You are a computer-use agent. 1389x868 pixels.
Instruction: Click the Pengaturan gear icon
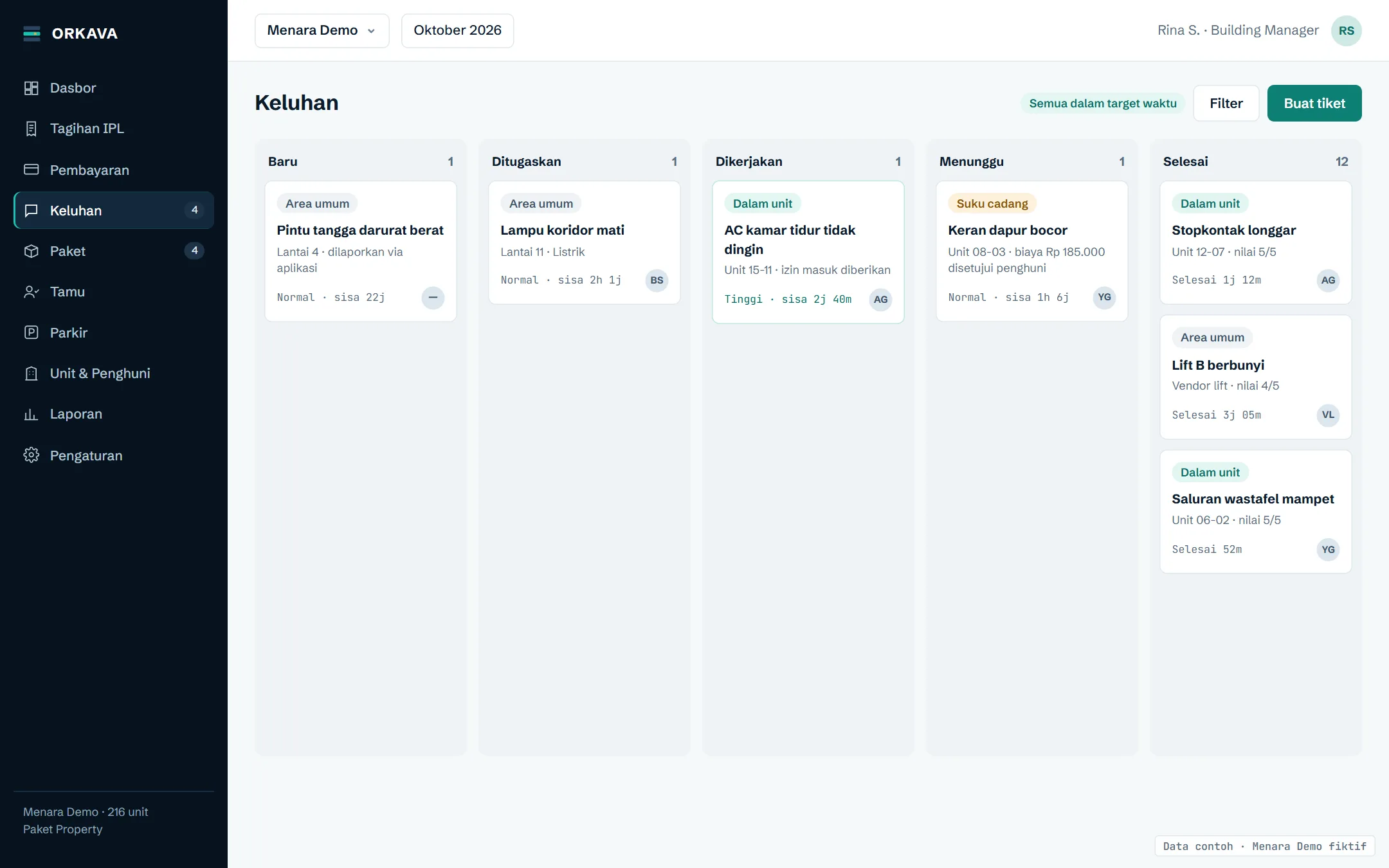point(31,455)
